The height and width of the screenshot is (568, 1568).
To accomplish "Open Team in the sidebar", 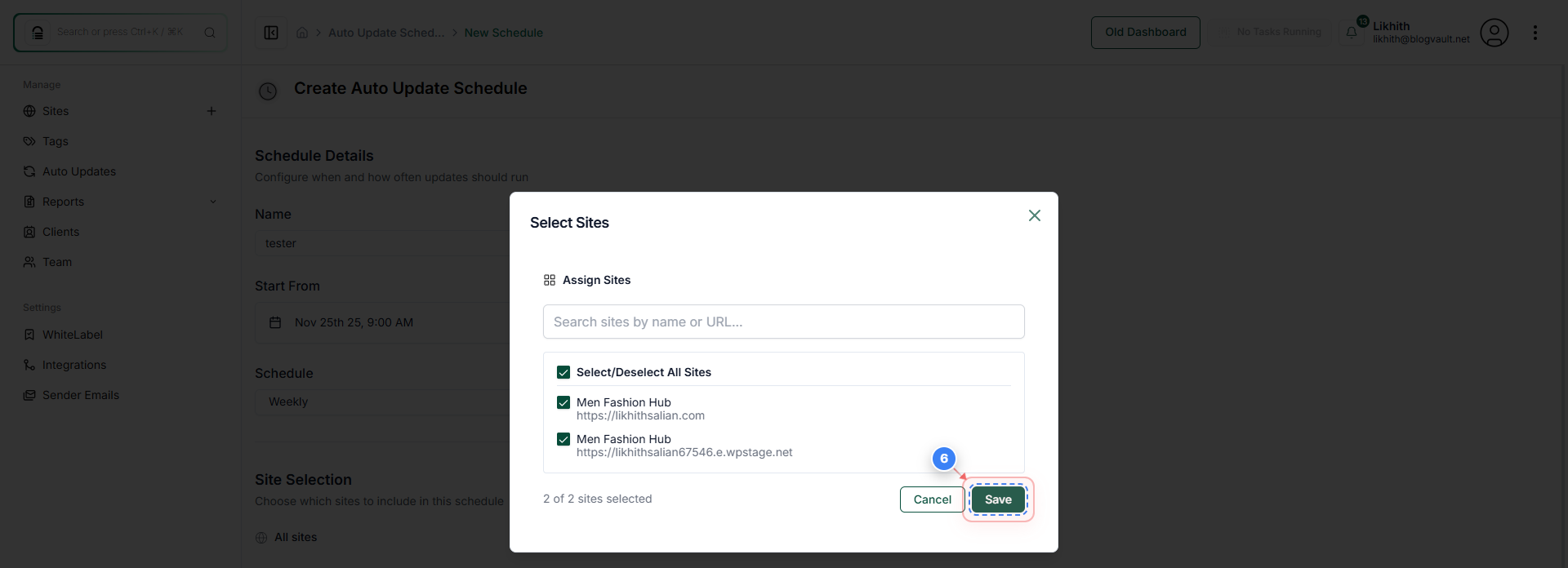I will point(57,262).
